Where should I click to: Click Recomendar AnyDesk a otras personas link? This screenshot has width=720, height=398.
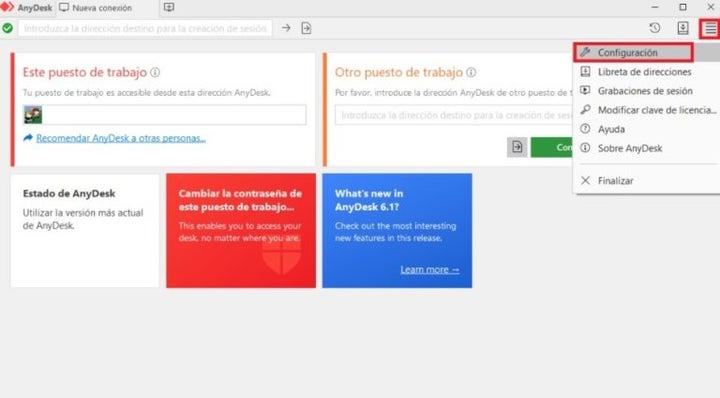[x=121, y=138]
